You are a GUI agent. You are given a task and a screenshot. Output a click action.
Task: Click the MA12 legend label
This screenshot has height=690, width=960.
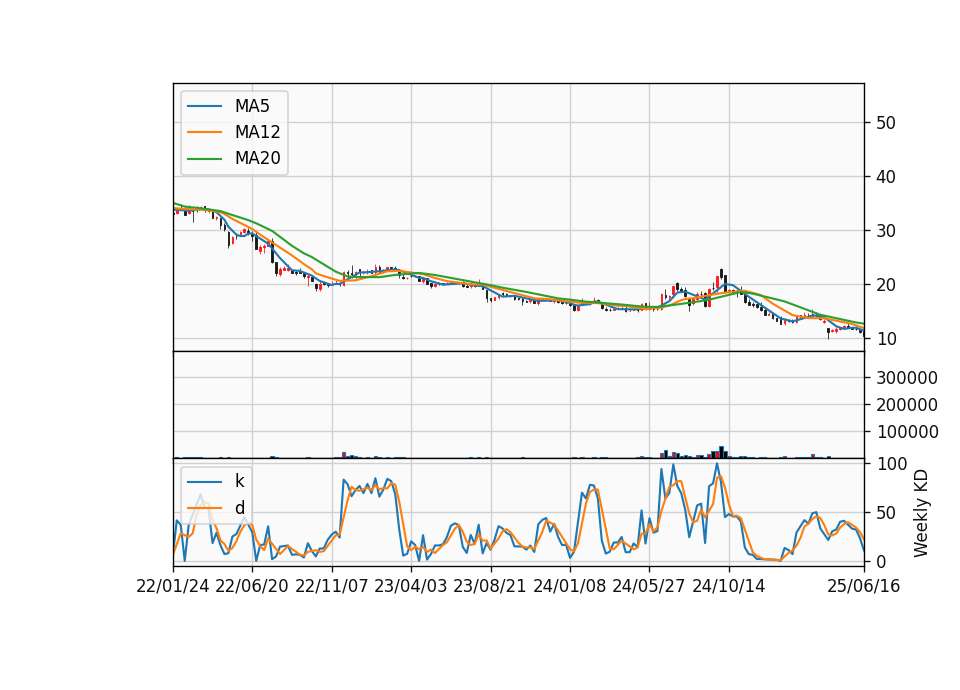pos(257,132)
